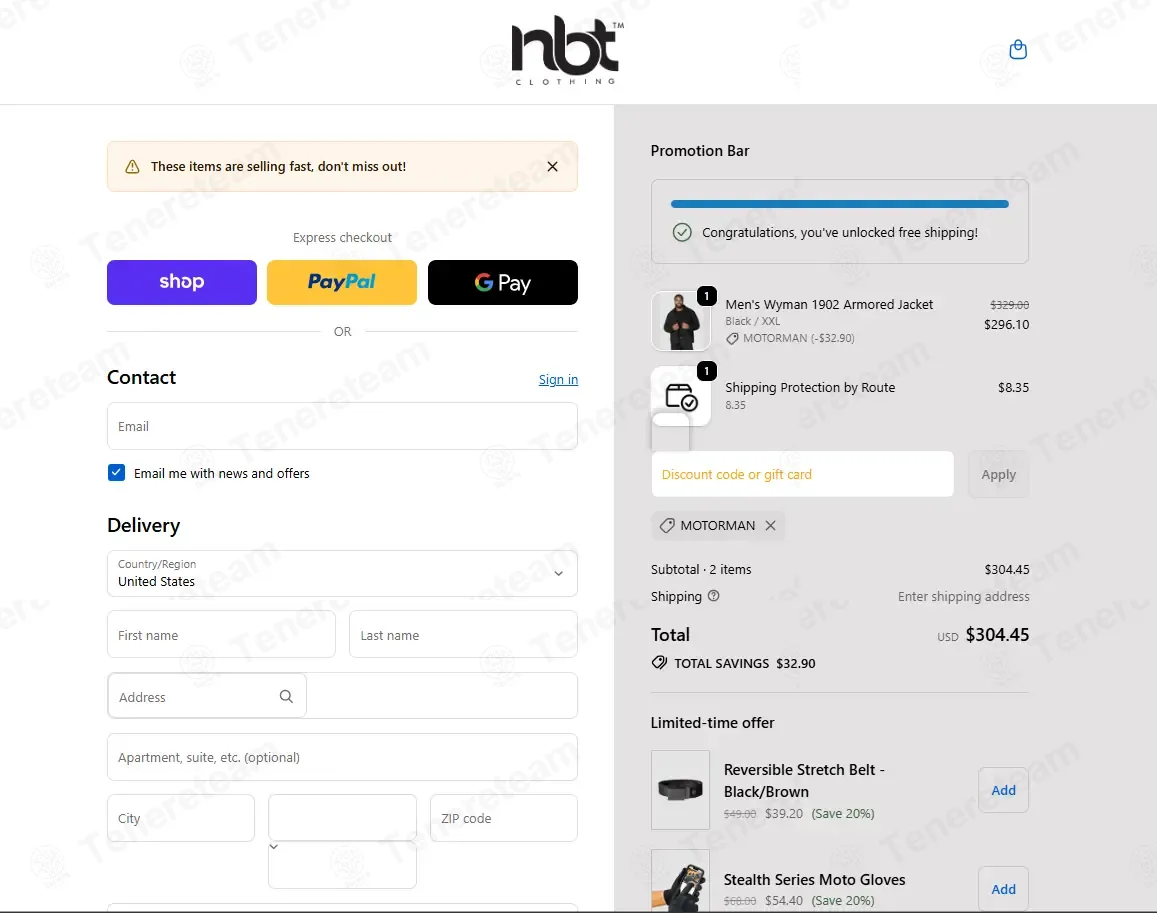1157x913 pixels.
Task: Click the MOTORMAN tag icon under jacket
Action: (732, 339)
